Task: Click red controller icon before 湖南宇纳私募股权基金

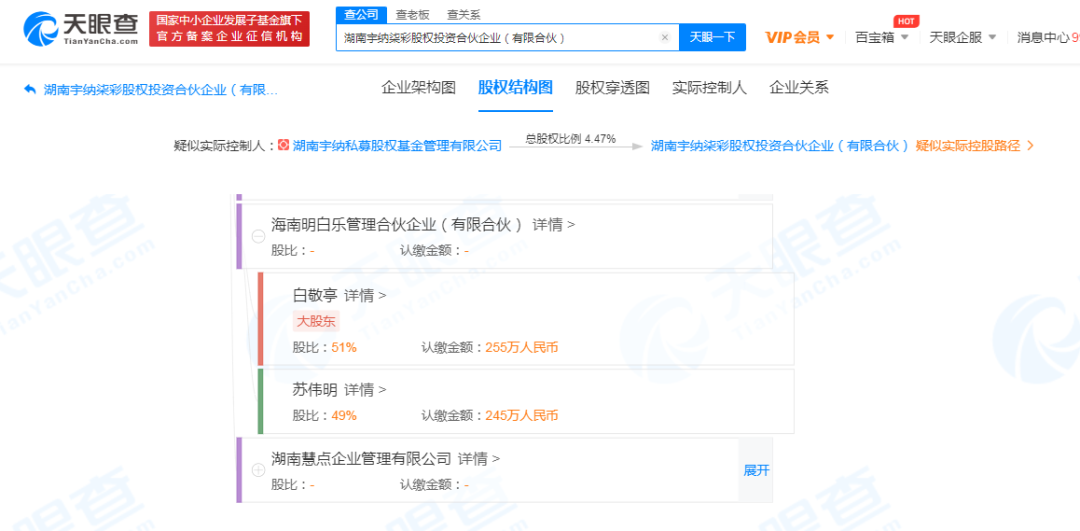Action: click(284, 145)
